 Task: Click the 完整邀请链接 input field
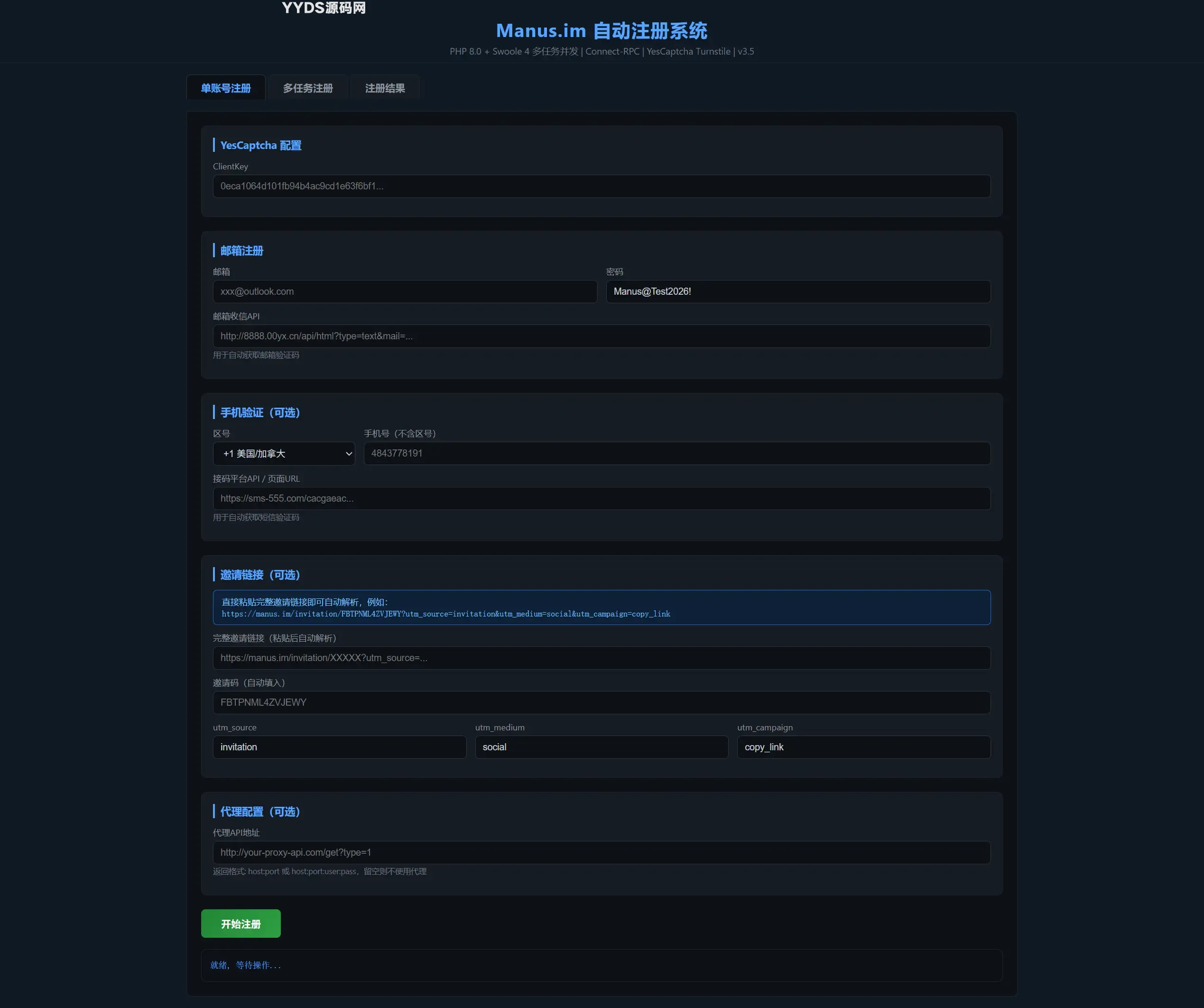tap(602, 658)
